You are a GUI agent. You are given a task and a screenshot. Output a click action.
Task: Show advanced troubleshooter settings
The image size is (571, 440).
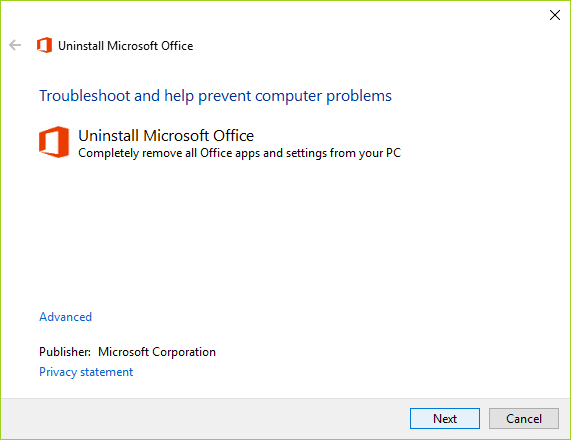coord(66,317)
